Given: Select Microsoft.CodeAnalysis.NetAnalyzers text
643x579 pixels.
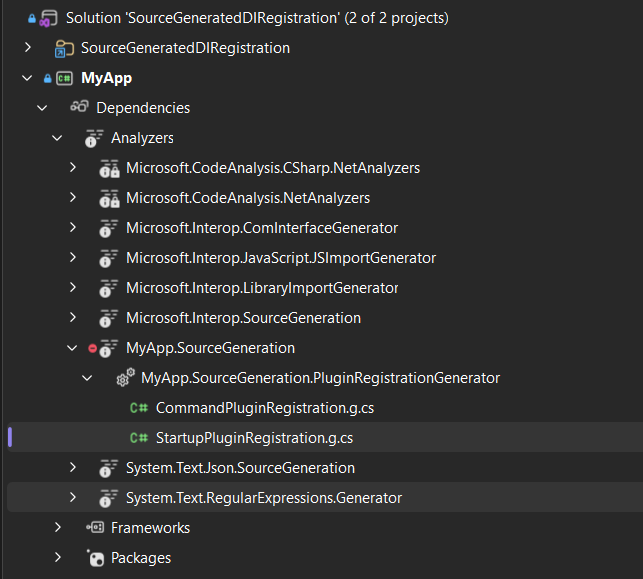Looking at the screenshot, I should [248, 198].
